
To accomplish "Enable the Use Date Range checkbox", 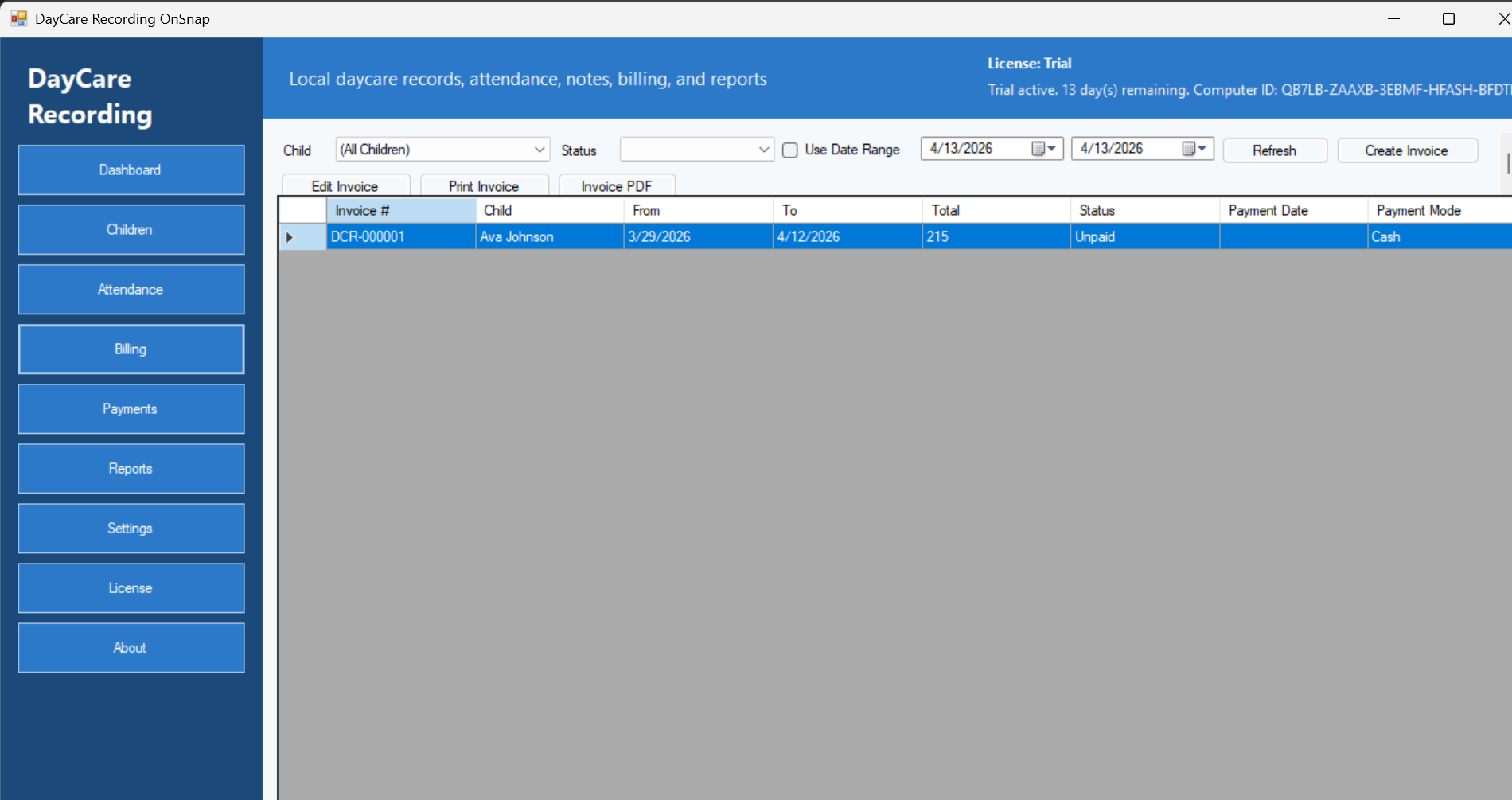I will coord(790,150).
